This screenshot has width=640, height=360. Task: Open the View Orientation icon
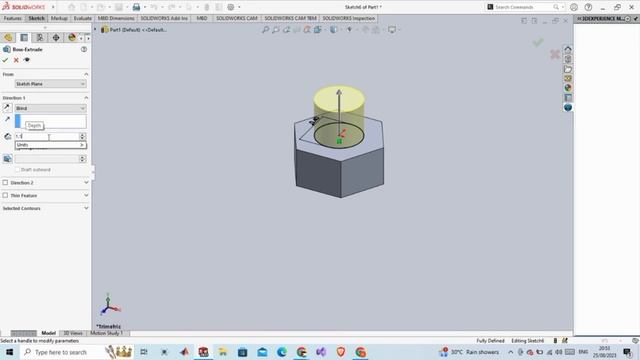[318, 29]
